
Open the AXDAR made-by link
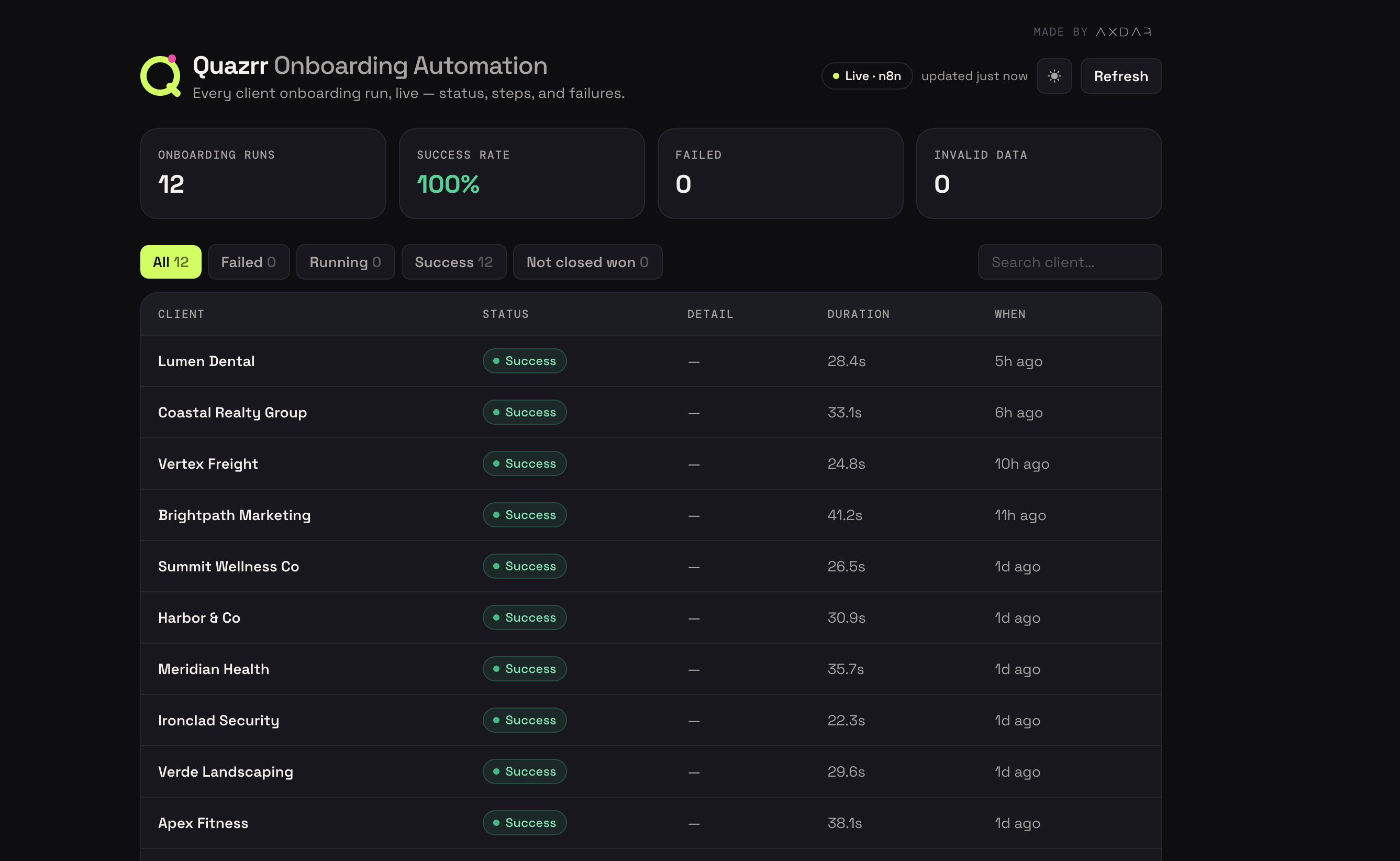(x=1124, y=32)
